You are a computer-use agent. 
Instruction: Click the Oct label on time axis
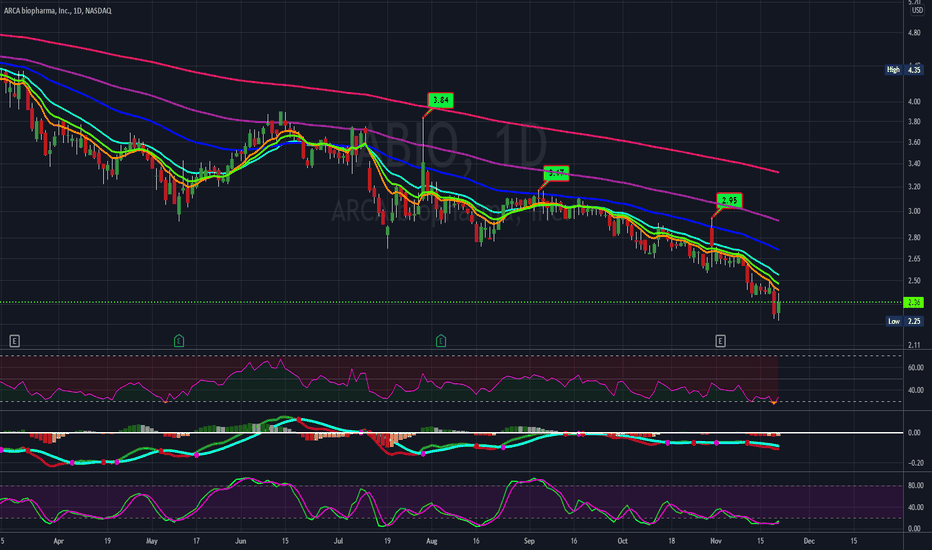coord(622,541)
